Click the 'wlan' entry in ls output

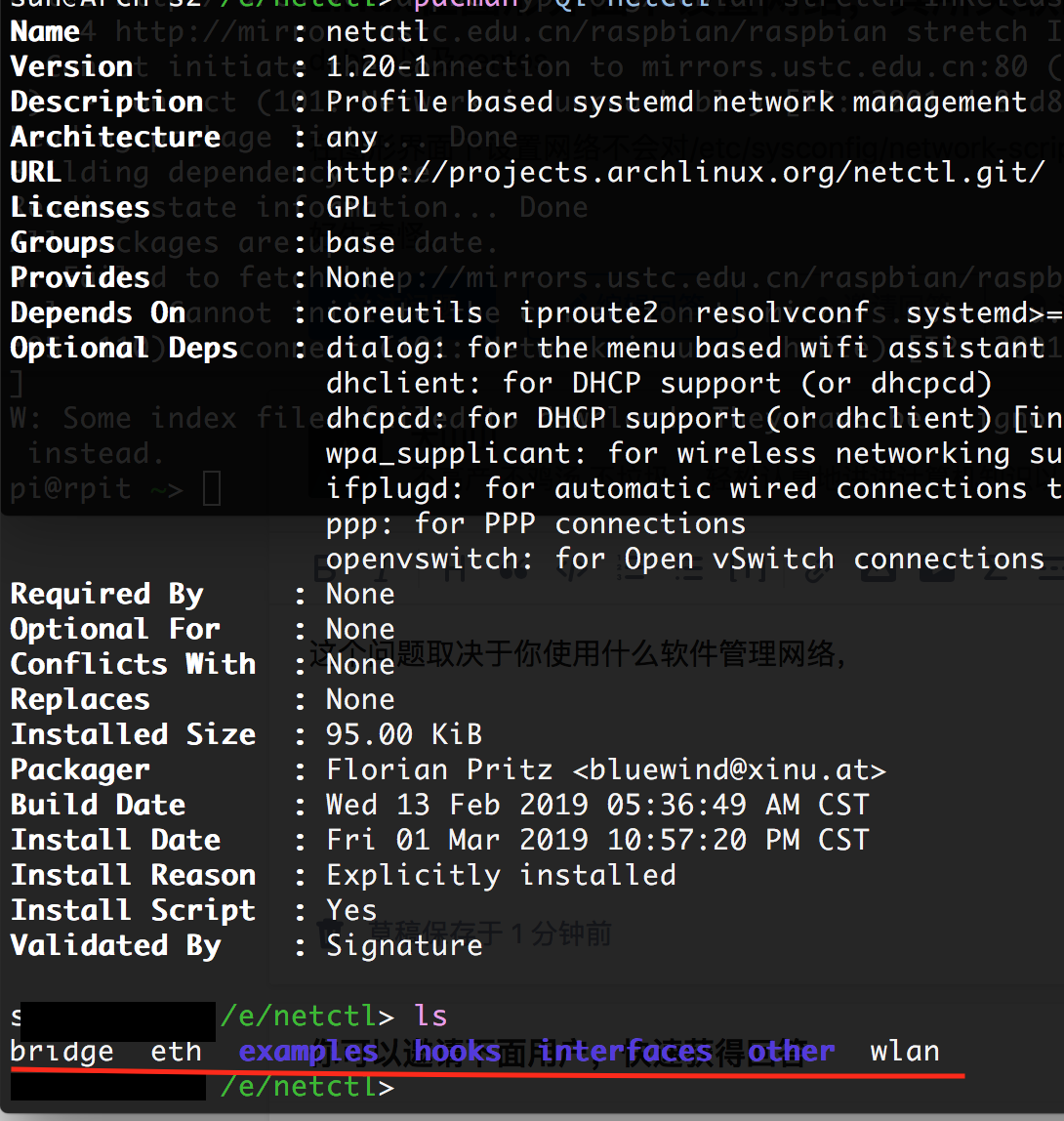tap(905, 1051)
